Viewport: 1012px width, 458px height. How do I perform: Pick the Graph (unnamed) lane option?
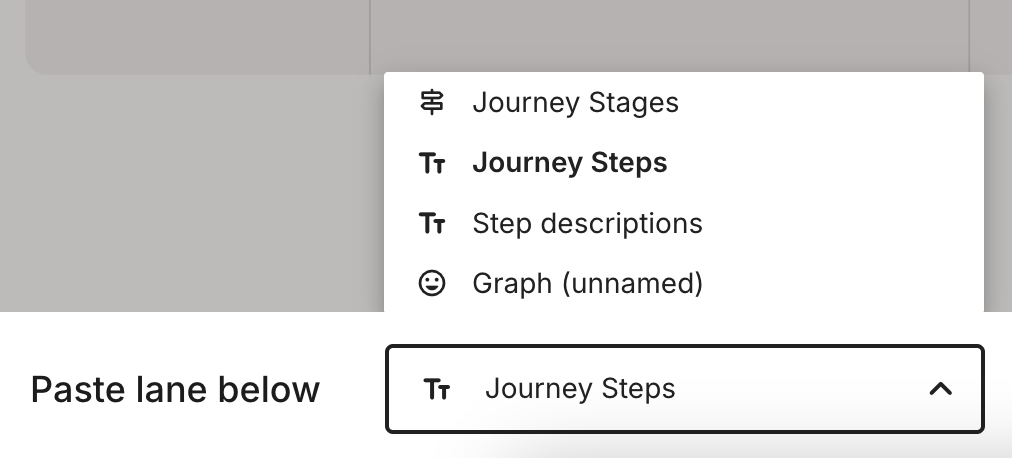pyautogui.click(x=587, y=284)
